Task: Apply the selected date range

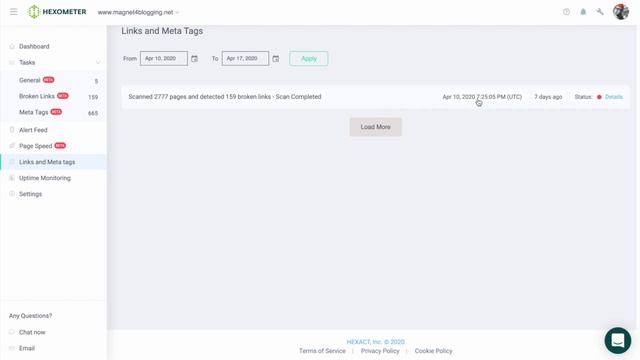Action: (x=309, y=58)
